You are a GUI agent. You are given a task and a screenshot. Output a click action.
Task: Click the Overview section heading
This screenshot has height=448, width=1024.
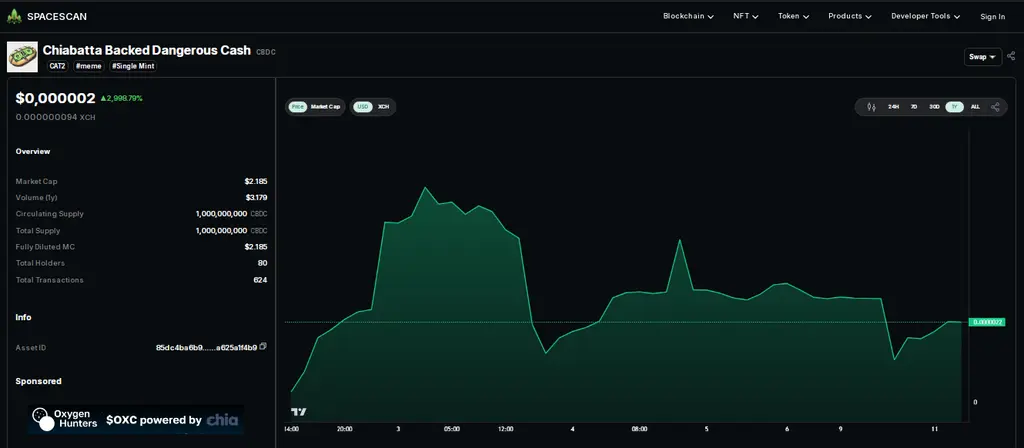click(x=33, y=152)
